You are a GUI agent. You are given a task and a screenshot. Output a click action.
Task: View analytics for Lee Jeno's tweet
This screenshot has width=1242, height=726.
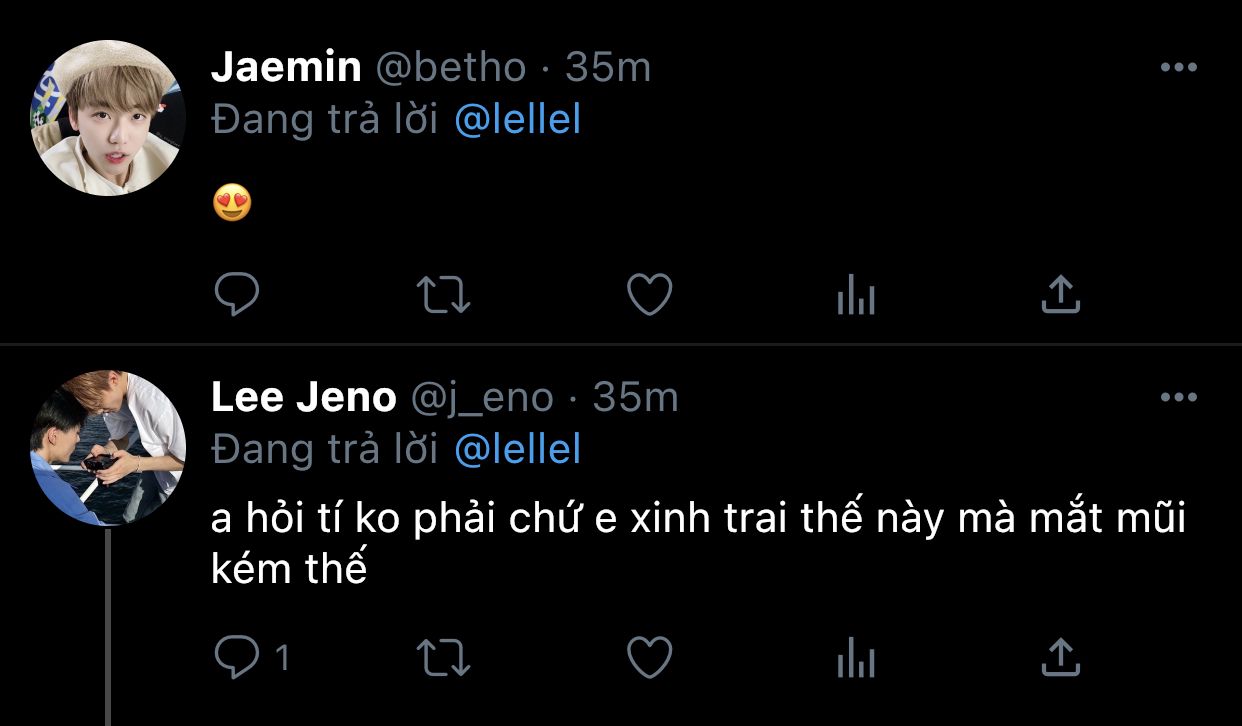point(856,658)
